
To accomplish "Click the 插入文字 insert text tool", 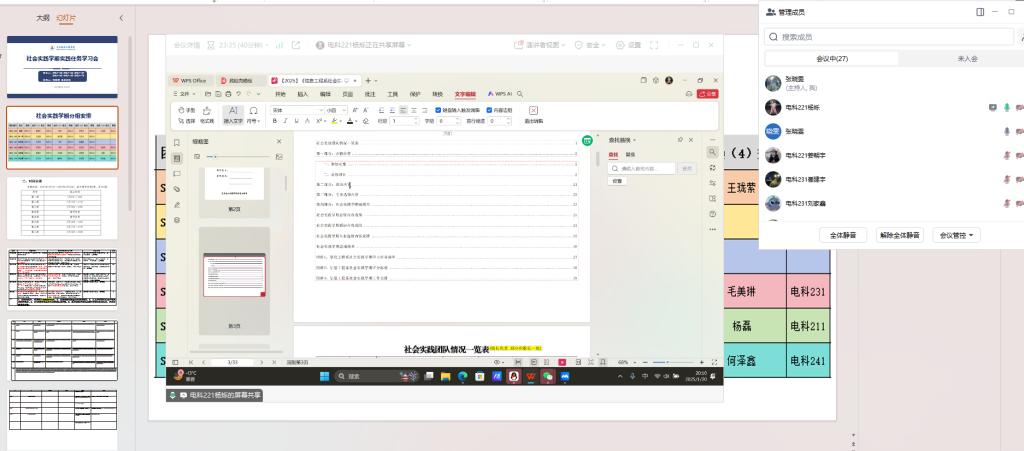I will 233,115.
